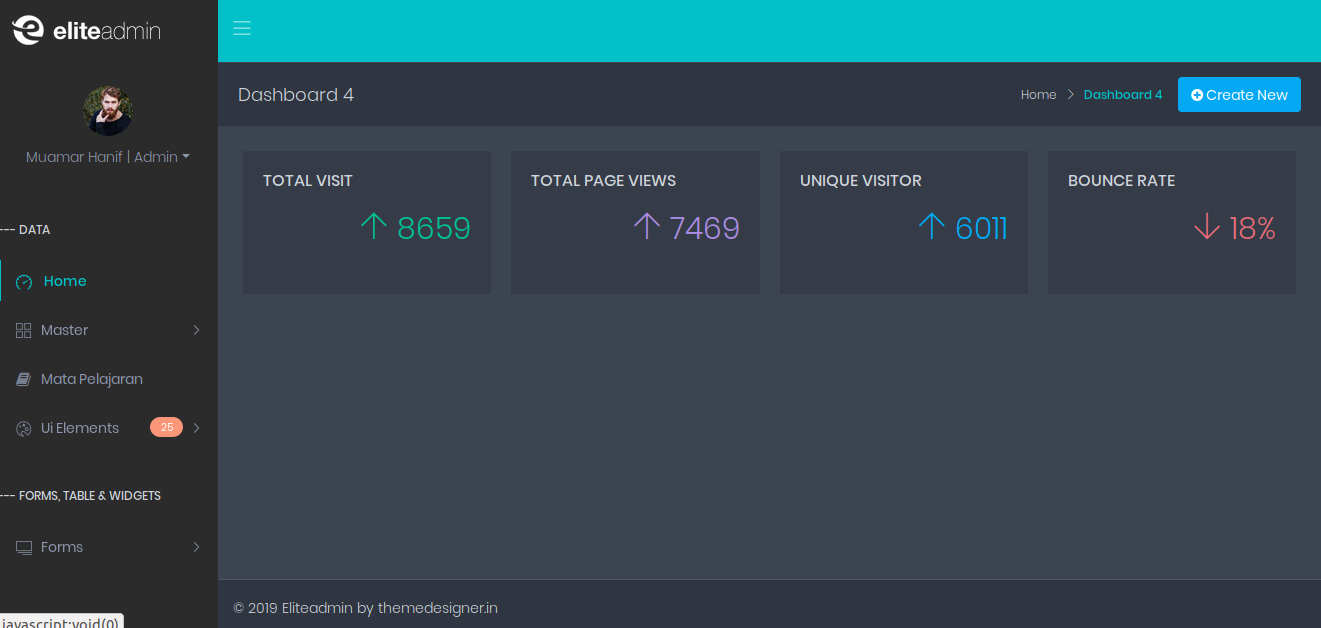Click the profile avatar photo
Screen dimensions: 1321x628
[108, 109]
